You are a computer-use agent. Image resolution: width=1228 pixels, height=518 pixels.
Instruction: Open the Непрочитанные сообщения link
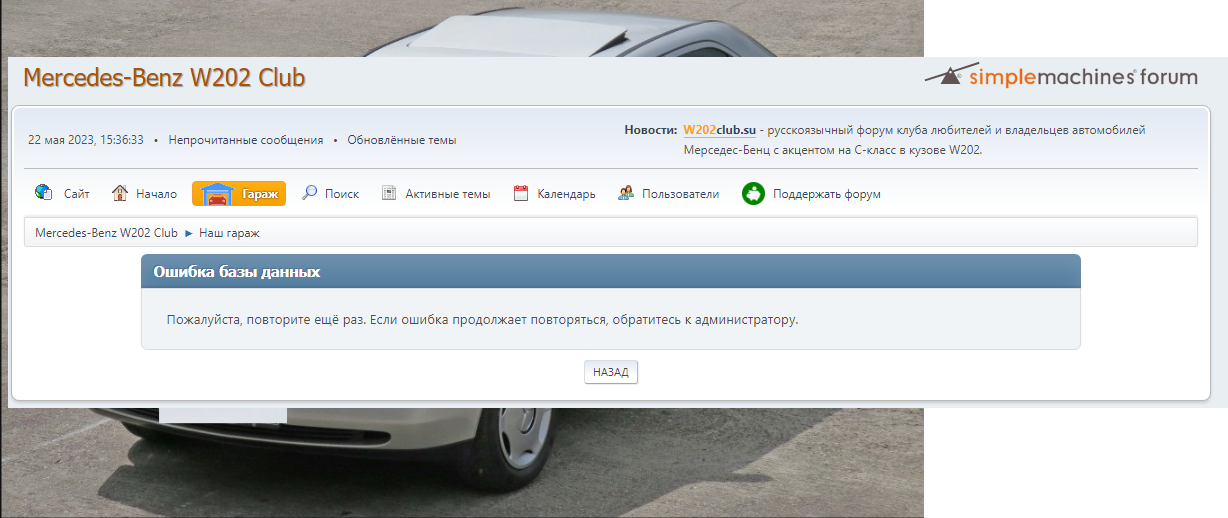[246, 140]
